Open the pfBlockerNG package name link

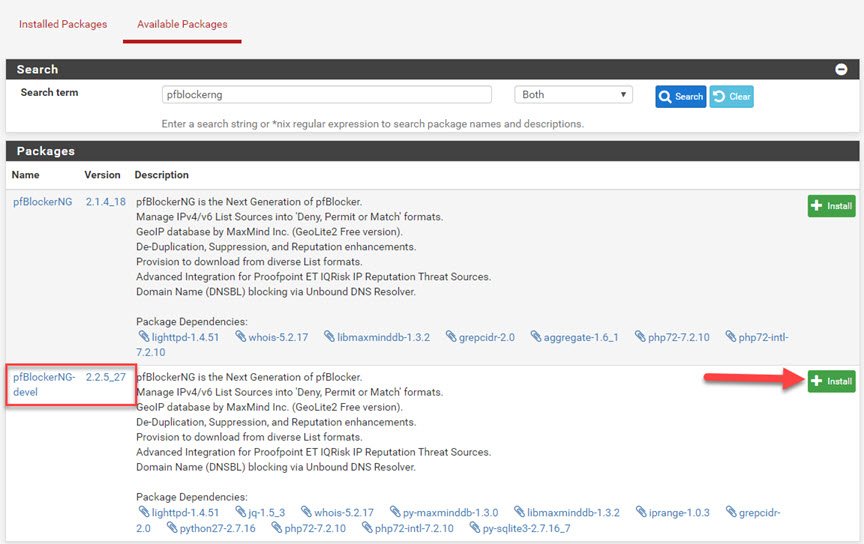coord(42,202)
